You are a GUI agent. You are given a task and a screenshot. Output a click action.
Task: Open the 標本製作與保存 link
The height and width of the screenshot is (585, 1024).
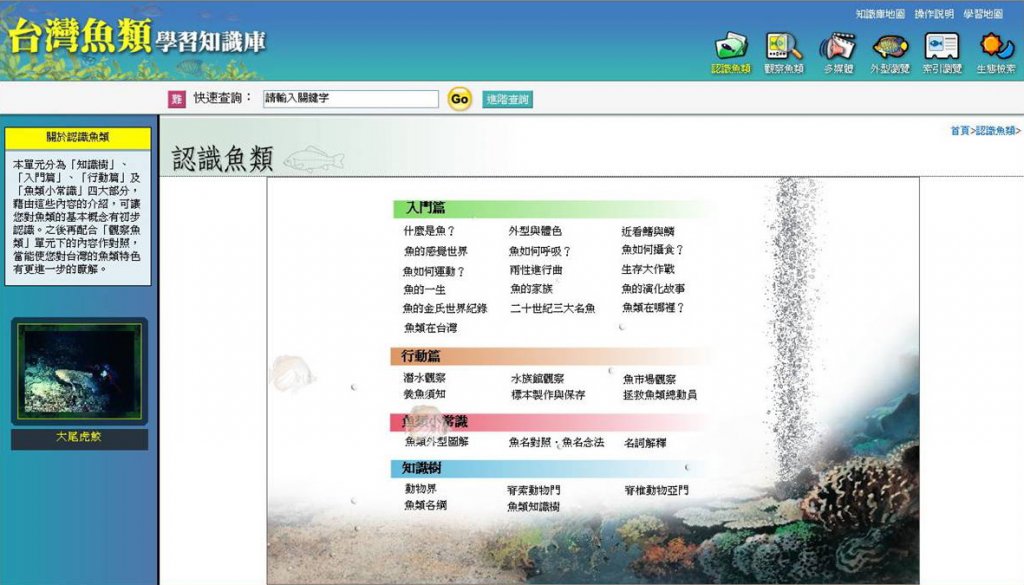point(548,395)
